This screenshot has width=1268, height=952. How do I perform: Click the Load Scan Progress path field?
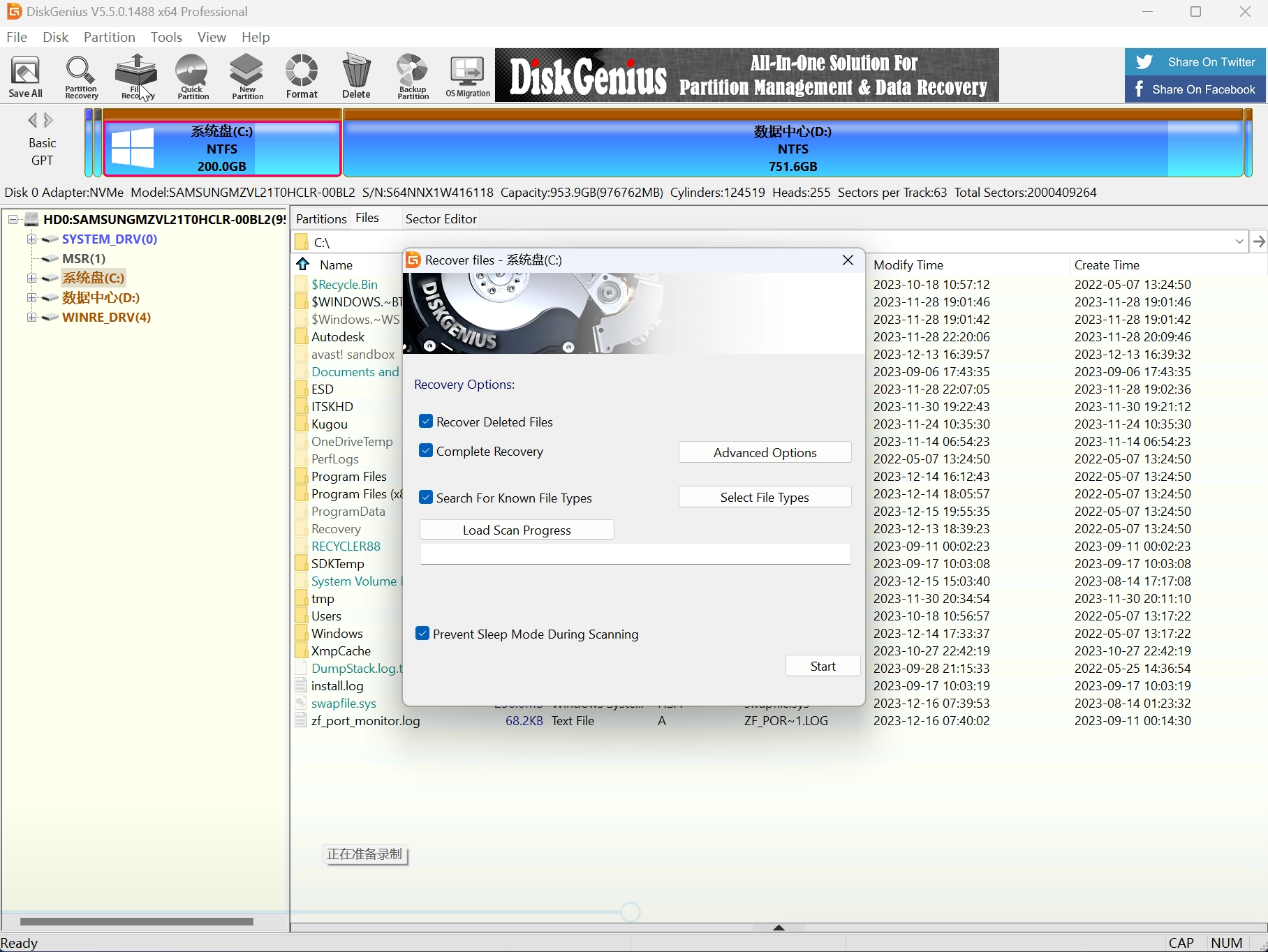(x=635, y=554)
